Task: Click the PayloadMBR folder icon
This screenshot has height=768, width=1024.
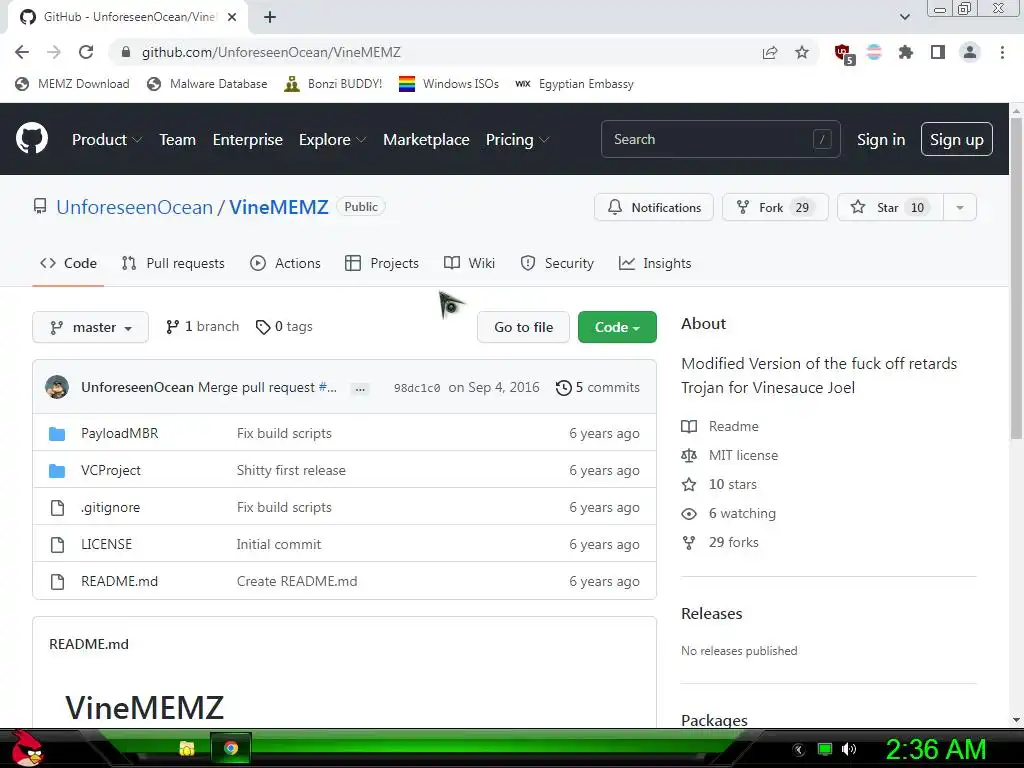Action: tap(57, 434)
